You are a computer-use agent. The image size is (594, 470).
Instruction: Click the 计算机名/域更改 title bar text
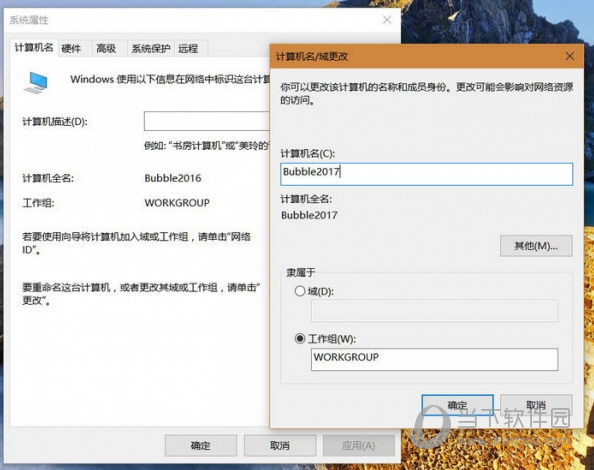click(312, 56)
